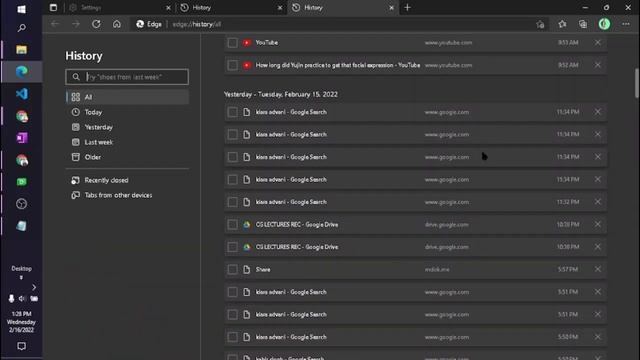The height and width of the screenshot is (360, 640).
Task: Filter history by Yesterday
Action: [127, 127]
